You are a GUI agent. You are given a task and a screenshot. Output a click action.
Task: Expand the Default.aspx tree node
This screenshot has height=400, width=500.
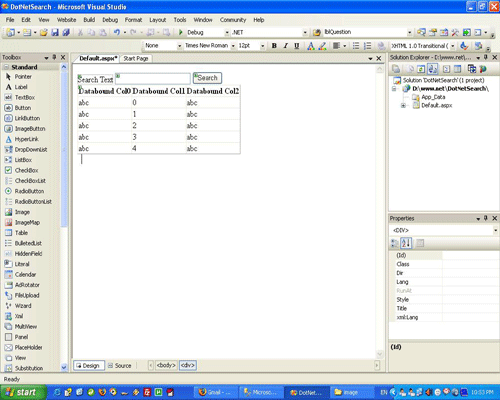click(x=403, y=106)
